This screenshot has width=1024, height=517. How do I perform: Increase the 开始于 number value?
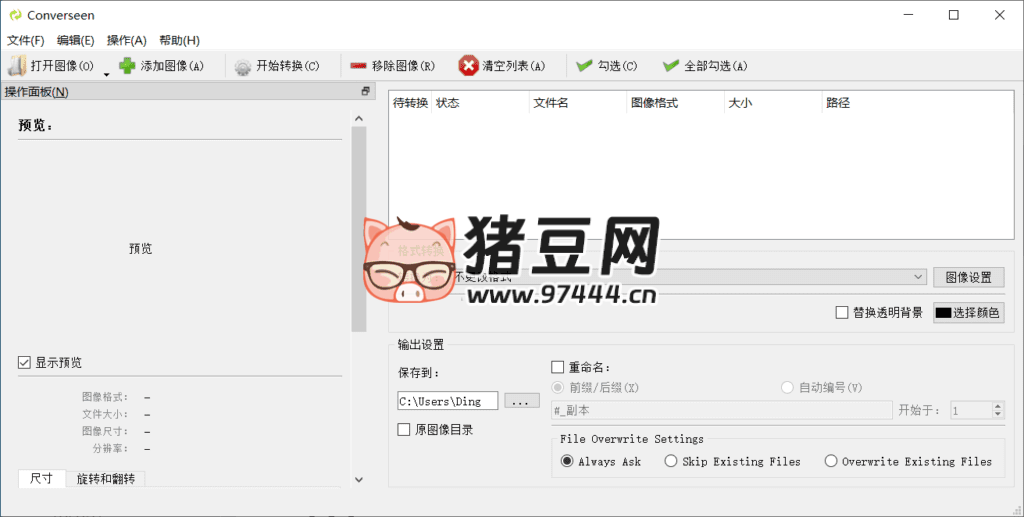(x=997, y=406)
